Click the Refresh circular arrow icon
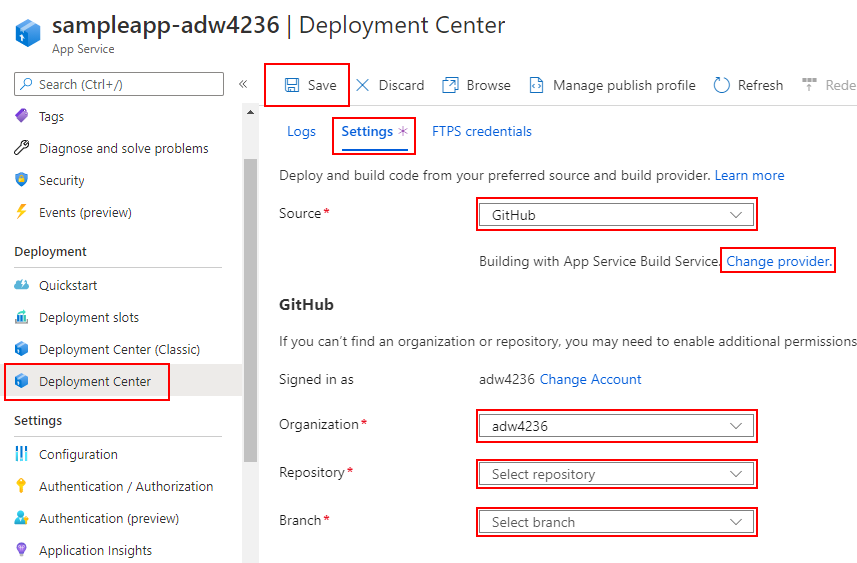Image resolution: width=857 pixels, height=563 pixels. pos(721,85)
